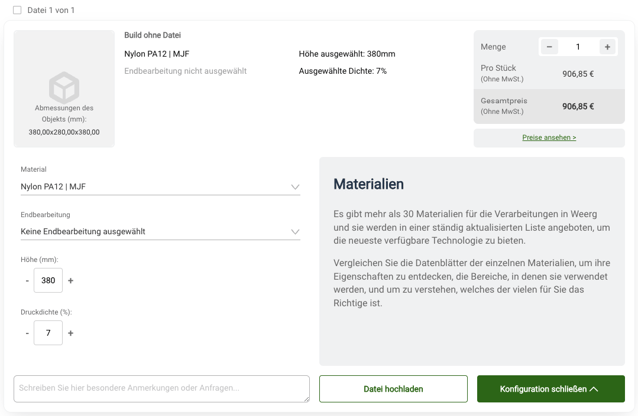The height and width of the screenshot is (416, 638).
Task: Click the Menge quantity value field
Action: [x=578, y=47]
